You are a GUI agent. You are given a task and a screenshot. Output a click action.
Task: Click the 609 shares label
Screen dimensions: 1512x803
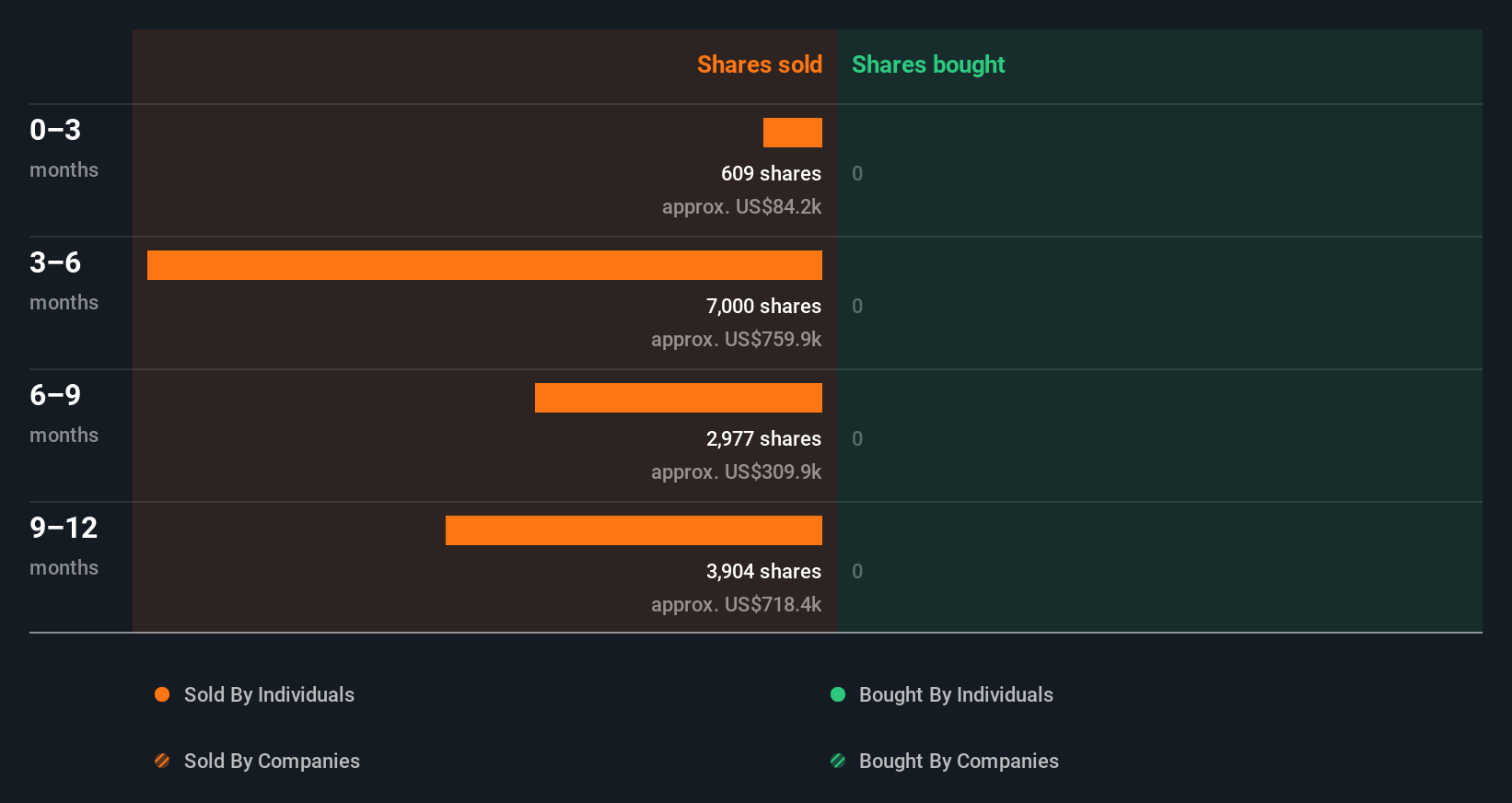click(771, 173)
